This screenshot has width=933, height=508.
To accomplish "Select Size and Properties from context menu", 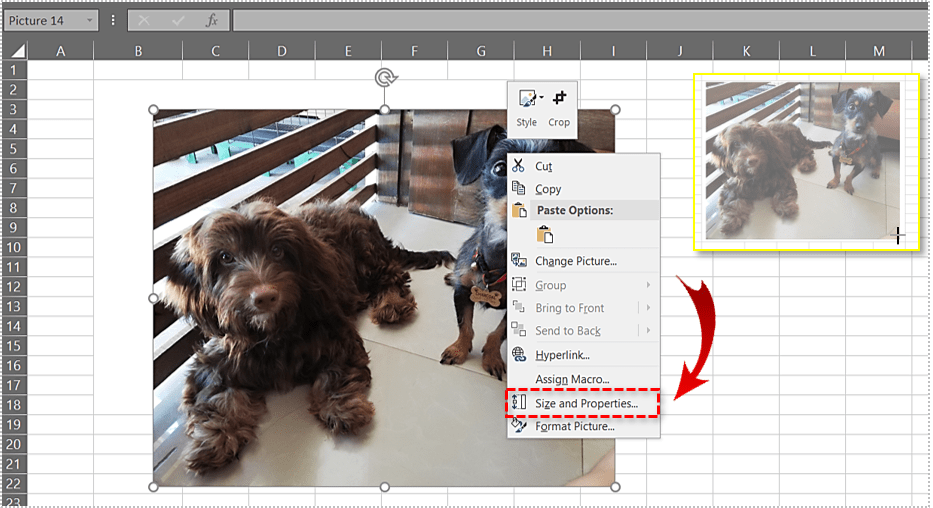I will pos(585,403).
